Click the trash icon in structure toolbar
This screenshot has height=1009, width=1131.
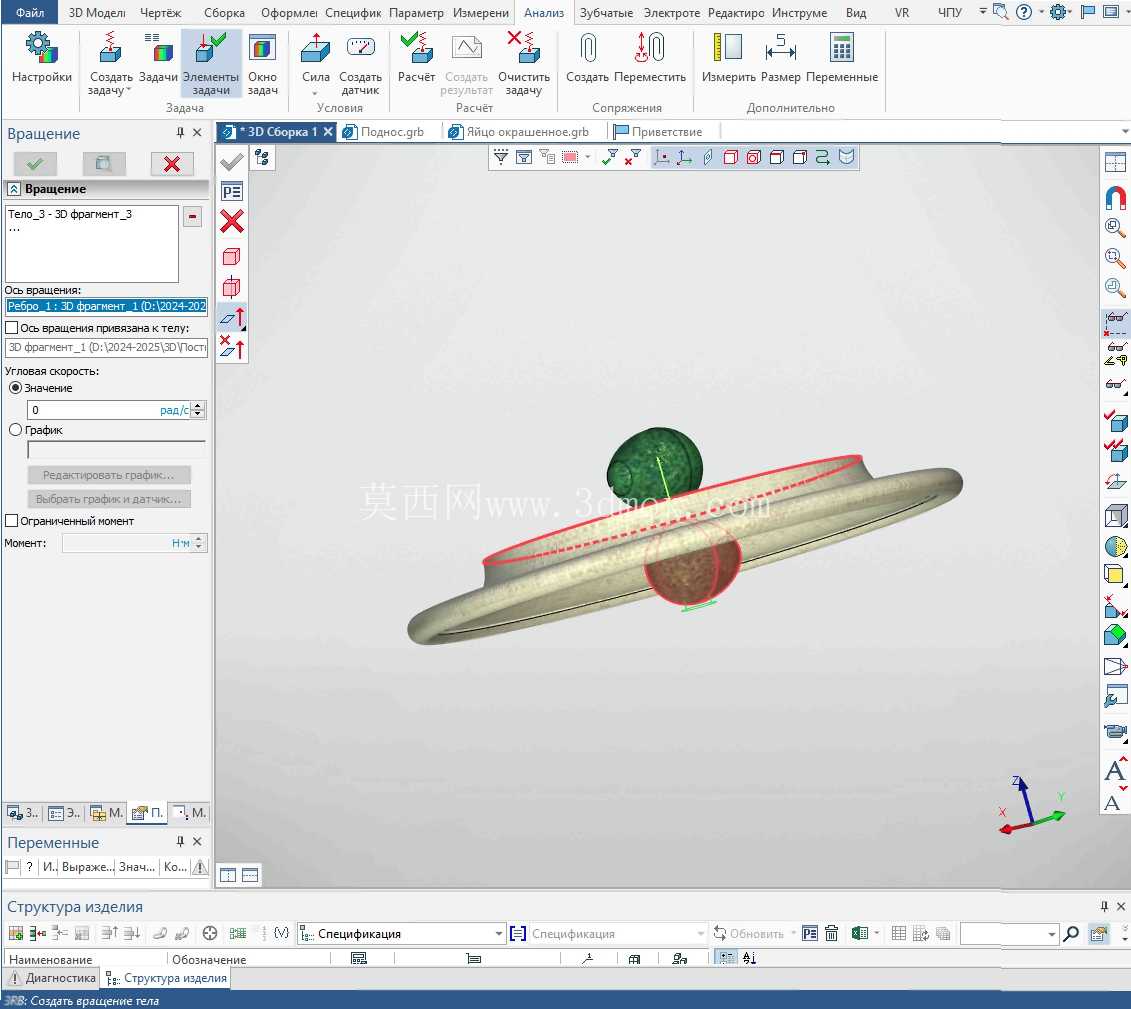pyautogui.click(x=831, y=933)
